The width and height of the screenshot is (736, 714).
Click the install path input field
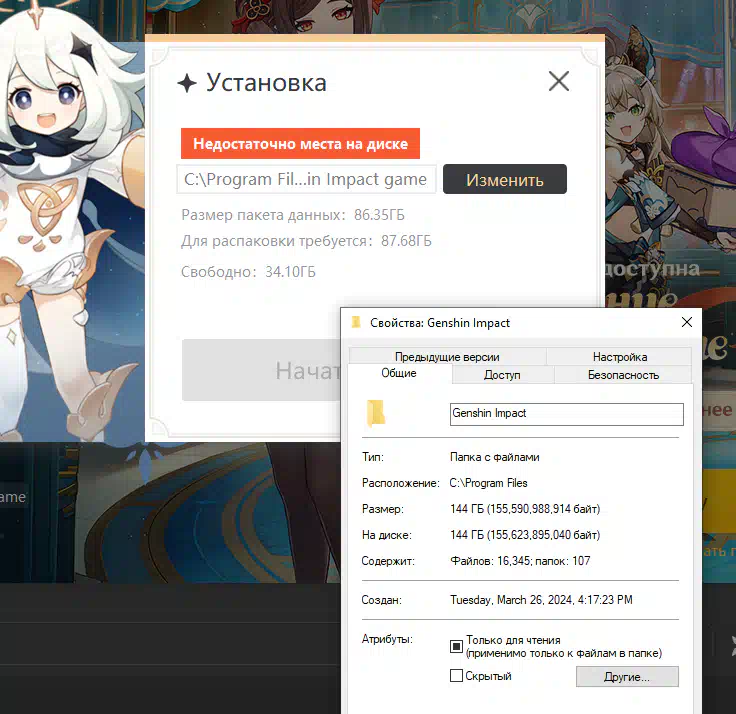point(306,179)
